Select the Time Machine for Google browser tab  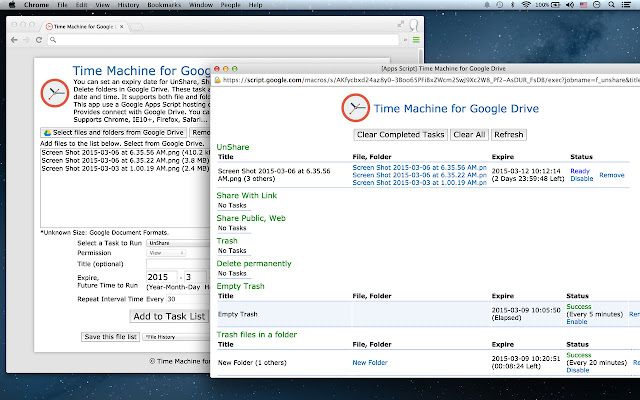(x=84, y=27)
